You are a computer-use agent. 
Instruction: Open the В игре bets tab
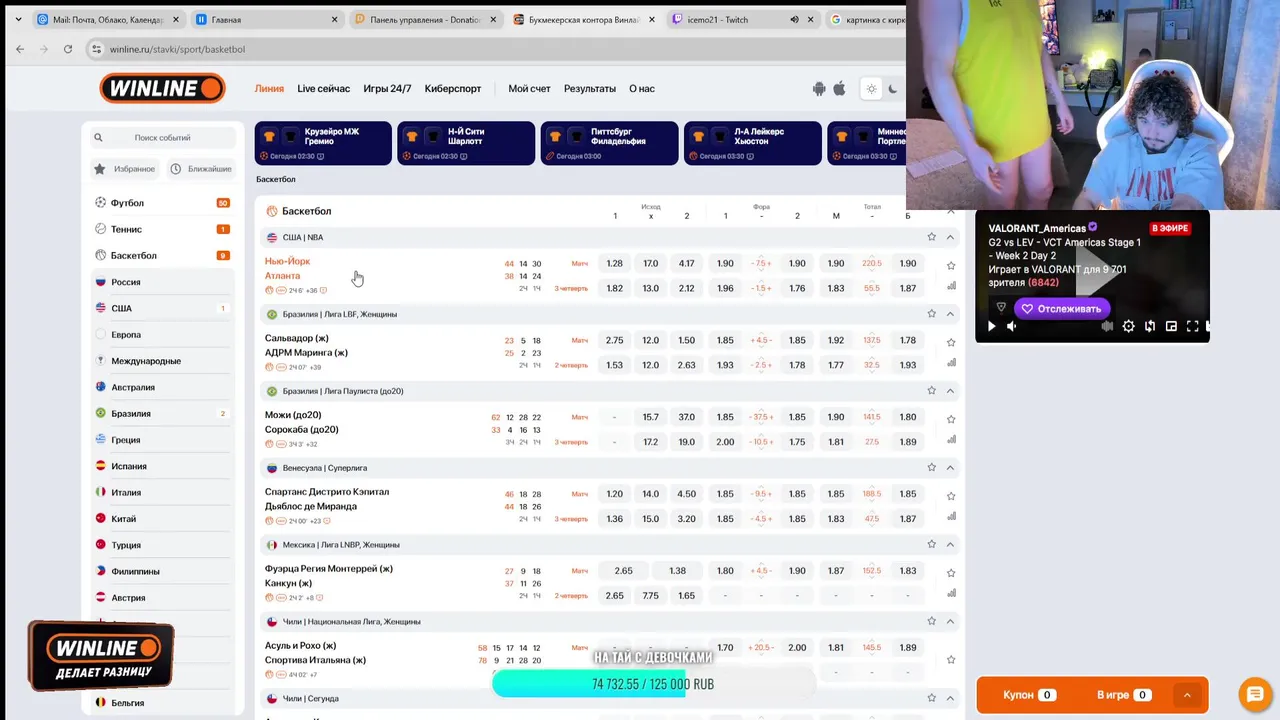pos(1126,695)
